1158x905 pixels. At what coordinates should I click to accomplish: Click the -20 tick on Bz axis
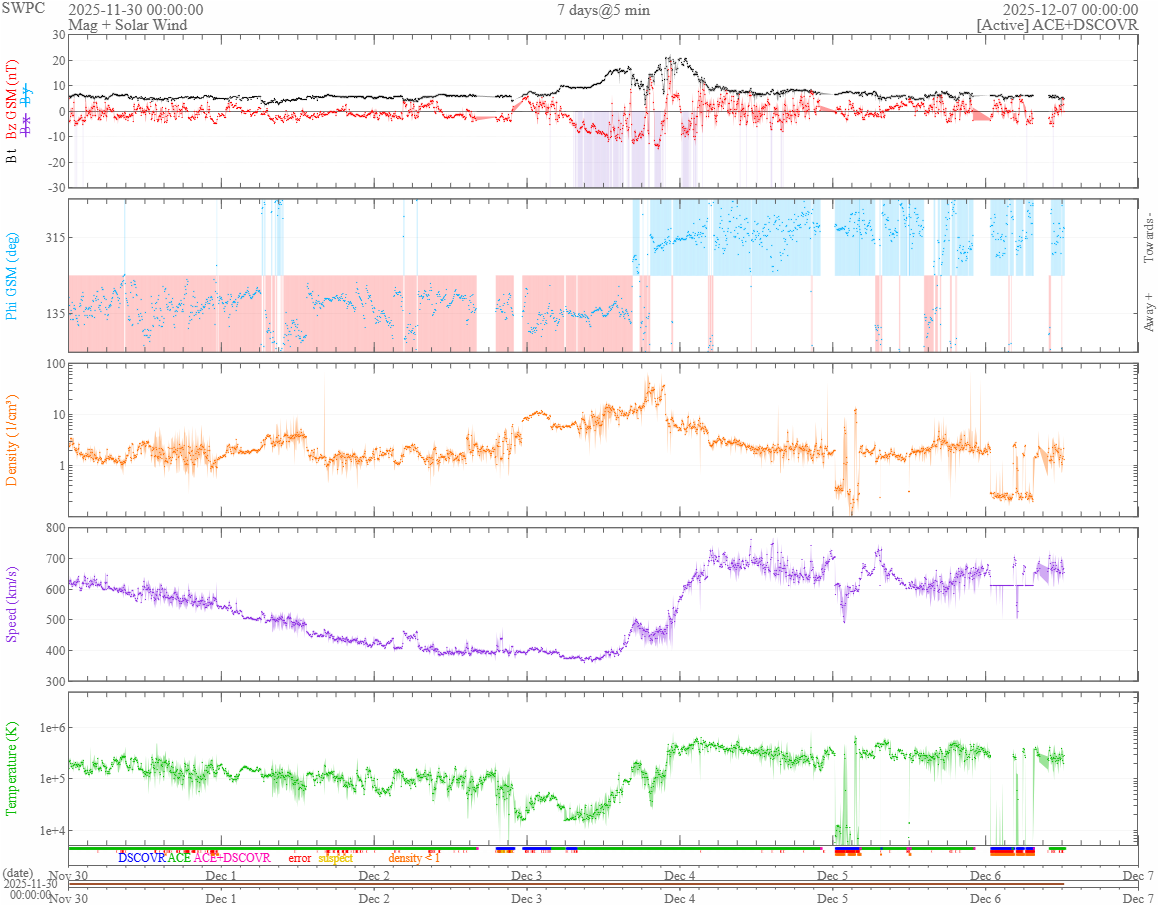pyautogui.click(x=56, y=163)
